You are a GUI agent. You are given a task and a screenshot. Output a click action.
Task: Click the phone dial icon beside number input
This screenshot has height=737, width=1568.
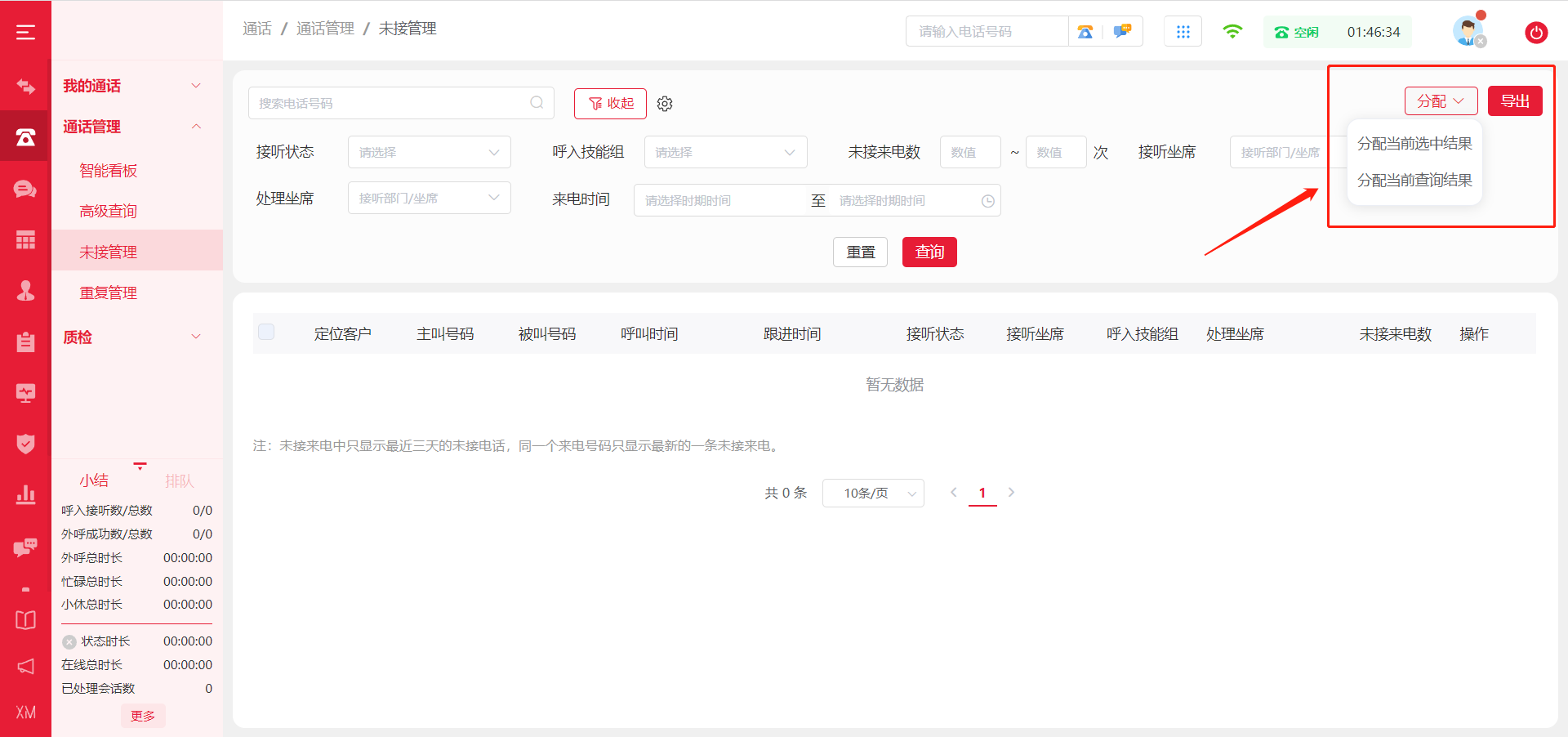click(x=1085, y=32)
